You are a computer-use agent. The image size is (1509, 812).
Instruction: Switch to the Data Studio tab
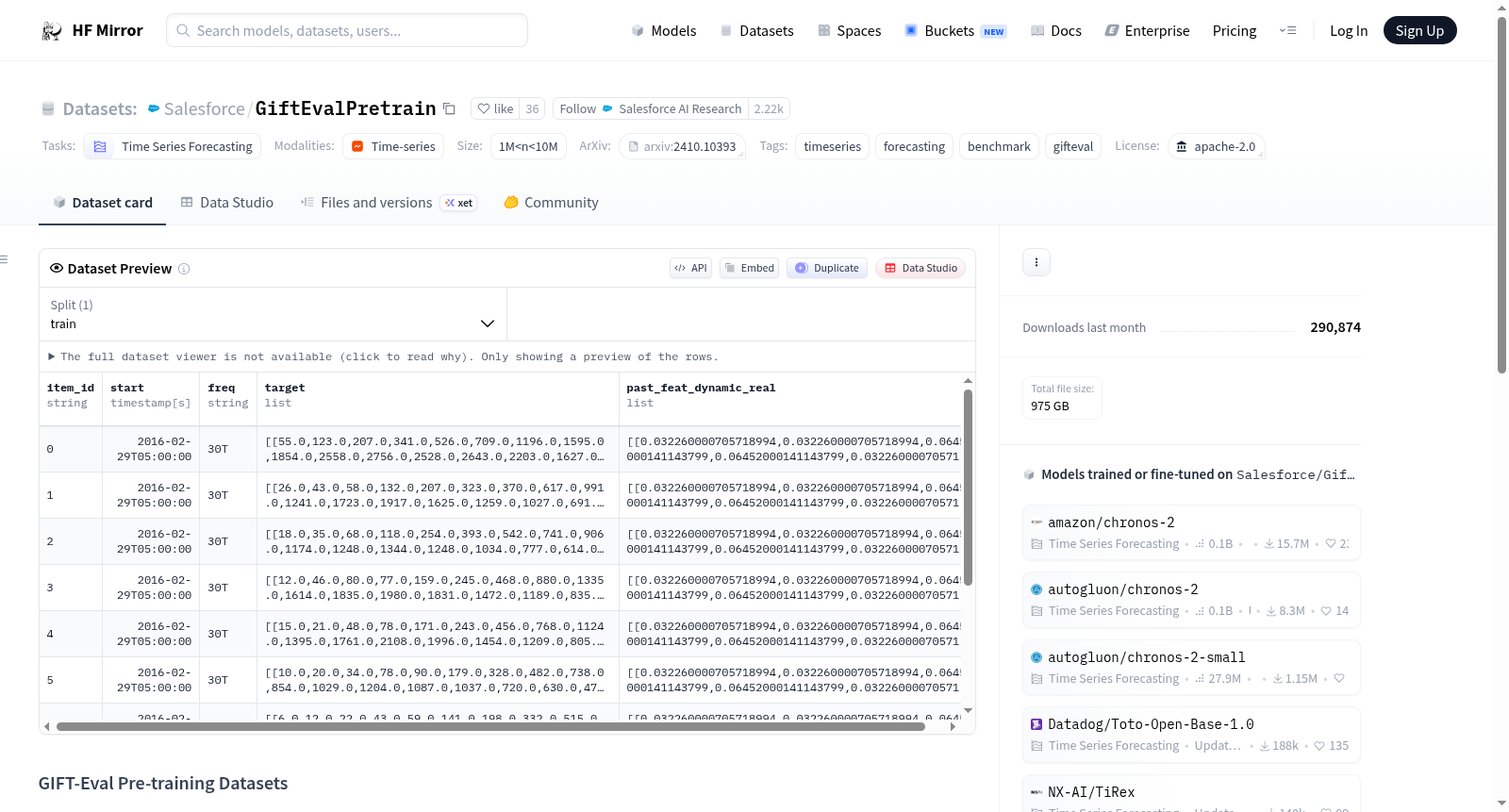tap(227, 203)
